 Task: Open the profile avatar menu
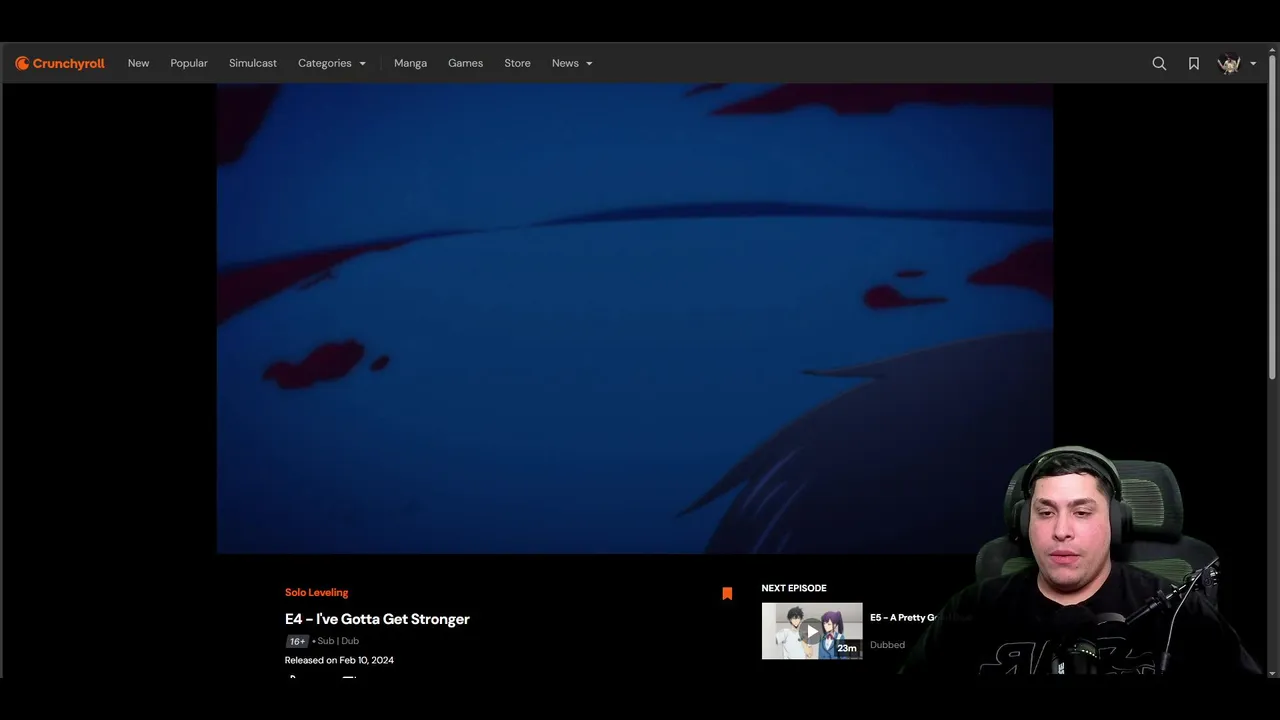point(1229,63)
